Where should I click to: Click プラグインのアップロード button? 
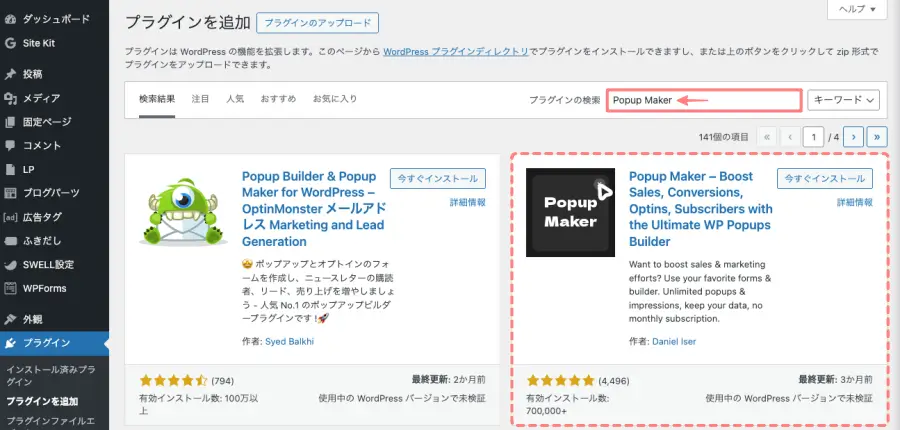tap(315, 21)
